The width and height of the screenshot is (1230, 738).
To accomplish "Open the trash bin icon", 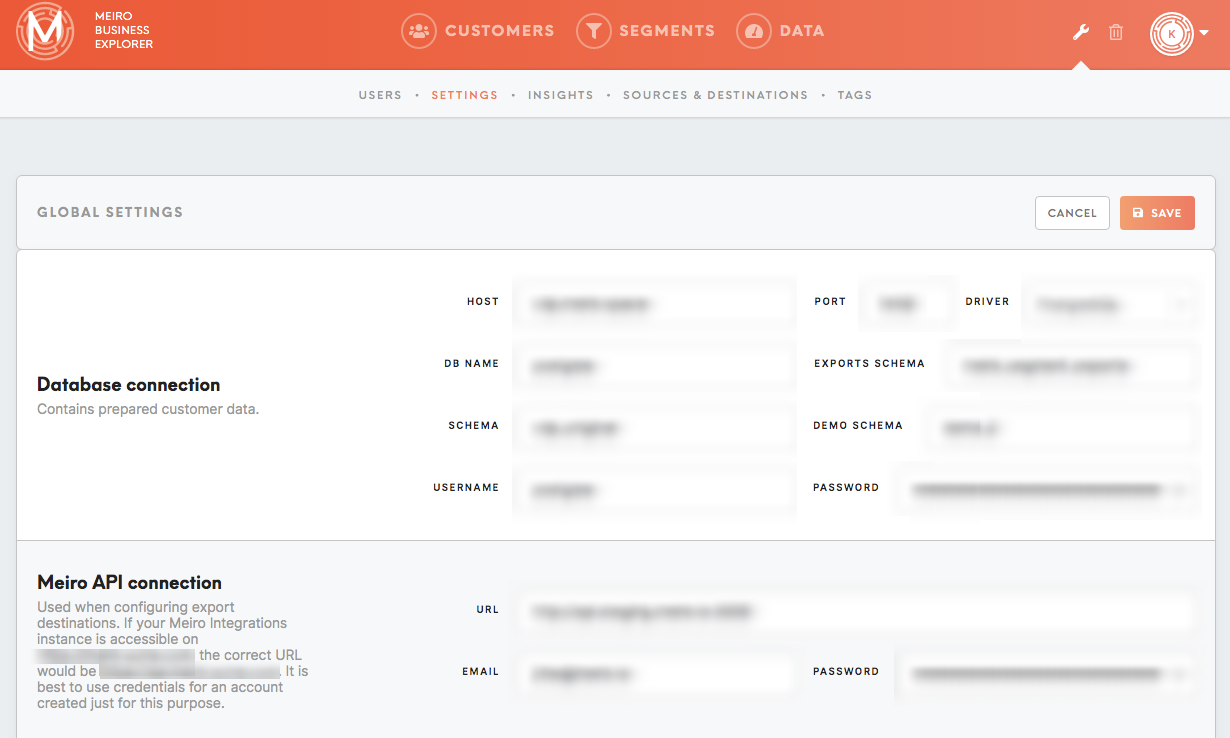I will click(x=1116, y=32).
